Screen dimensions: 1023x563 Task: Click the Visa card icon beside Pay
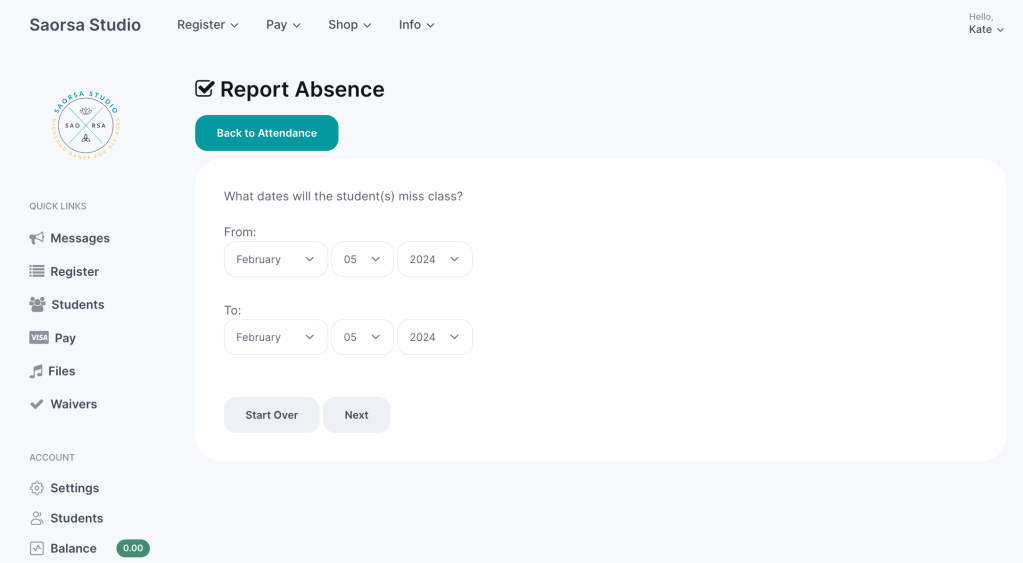39,337
